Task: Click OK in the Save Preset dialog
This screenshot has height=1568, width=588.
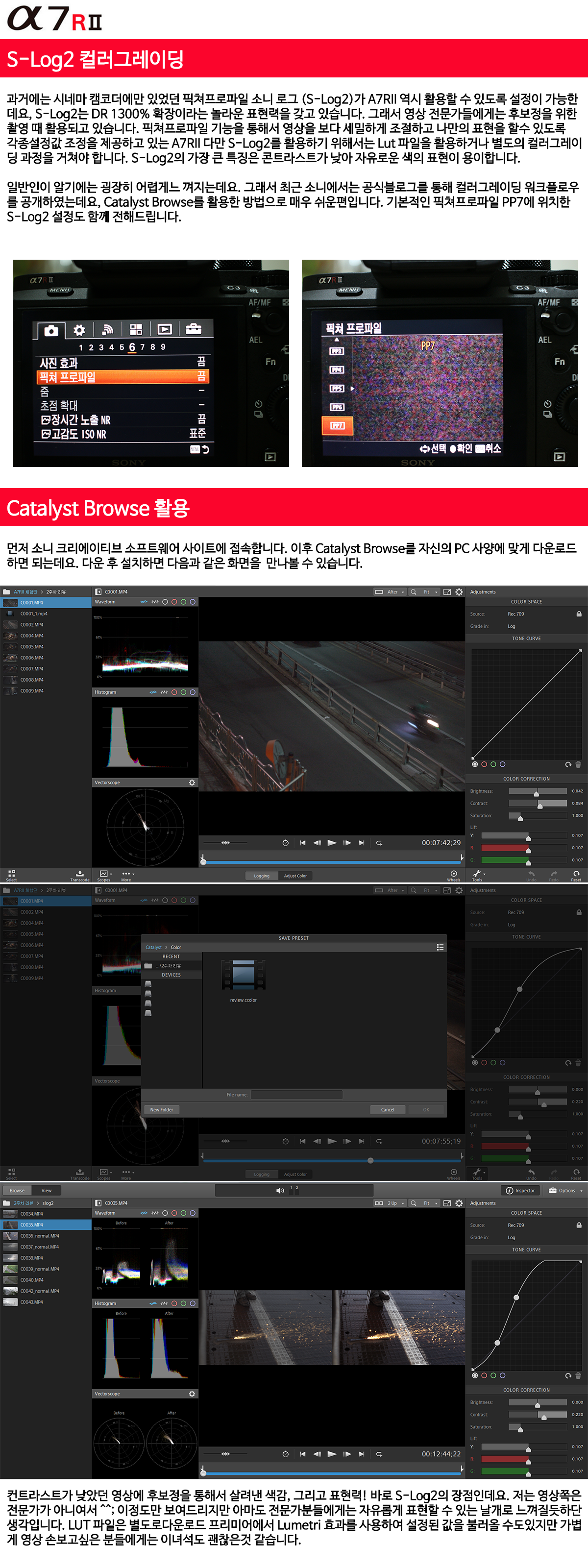Action: pyautogui.click(x=426, y=1109)
